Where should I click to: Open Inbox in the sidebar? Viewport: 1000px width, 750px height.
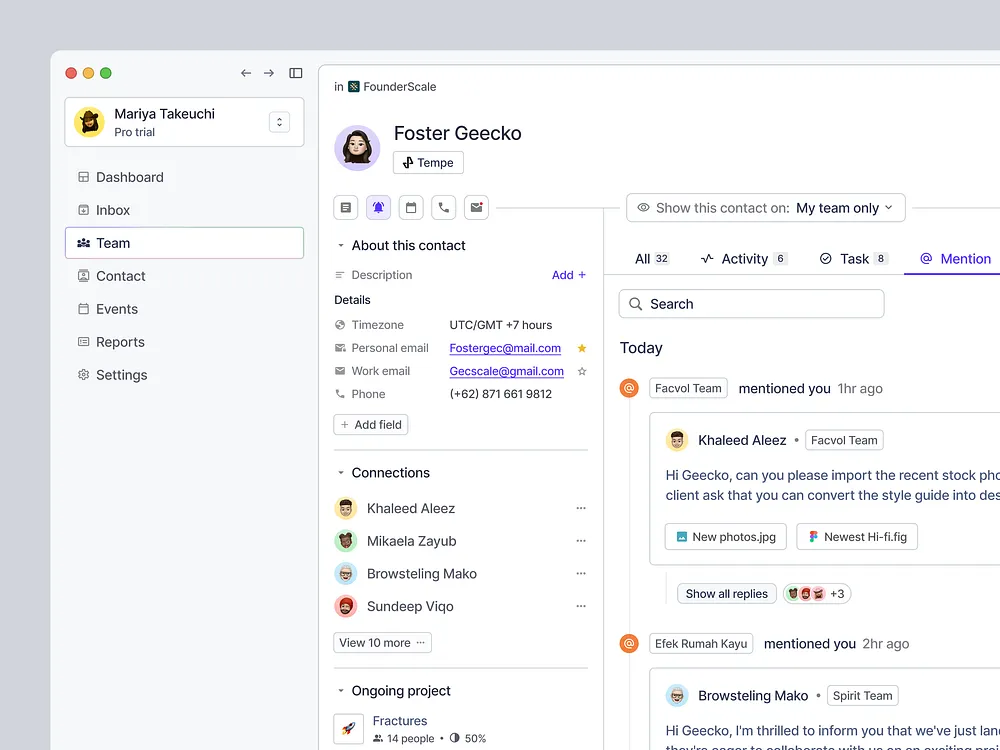click(184, 210)
